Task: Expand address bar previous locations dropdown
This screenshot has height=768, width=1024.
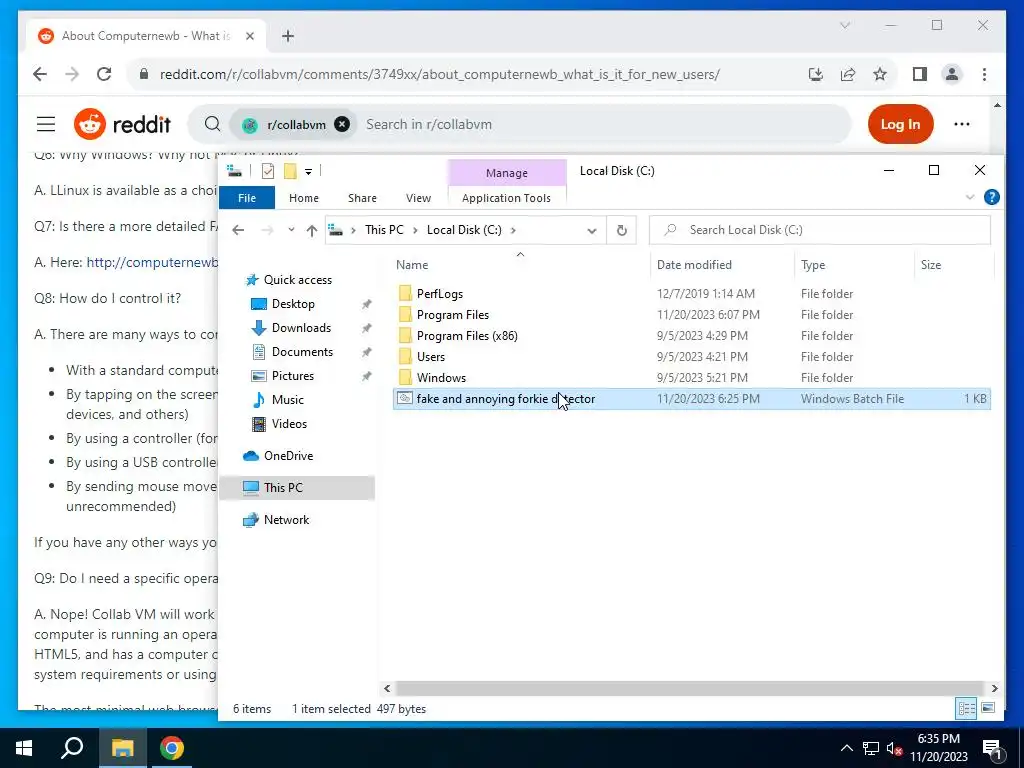Action: coord(592,230)
